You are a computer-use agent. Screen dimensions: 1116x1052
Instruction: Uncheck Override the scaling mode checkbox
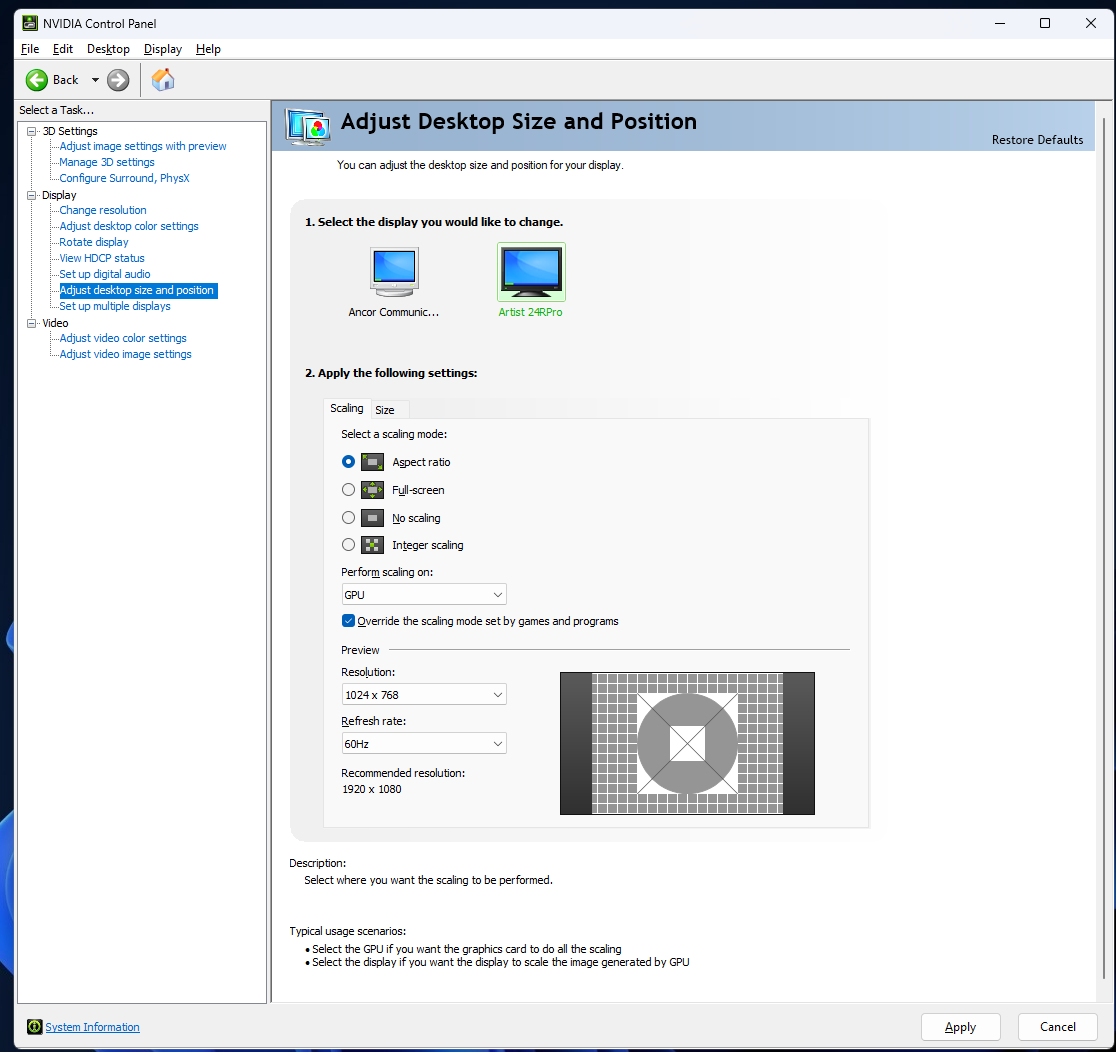[x=348, y=620]
